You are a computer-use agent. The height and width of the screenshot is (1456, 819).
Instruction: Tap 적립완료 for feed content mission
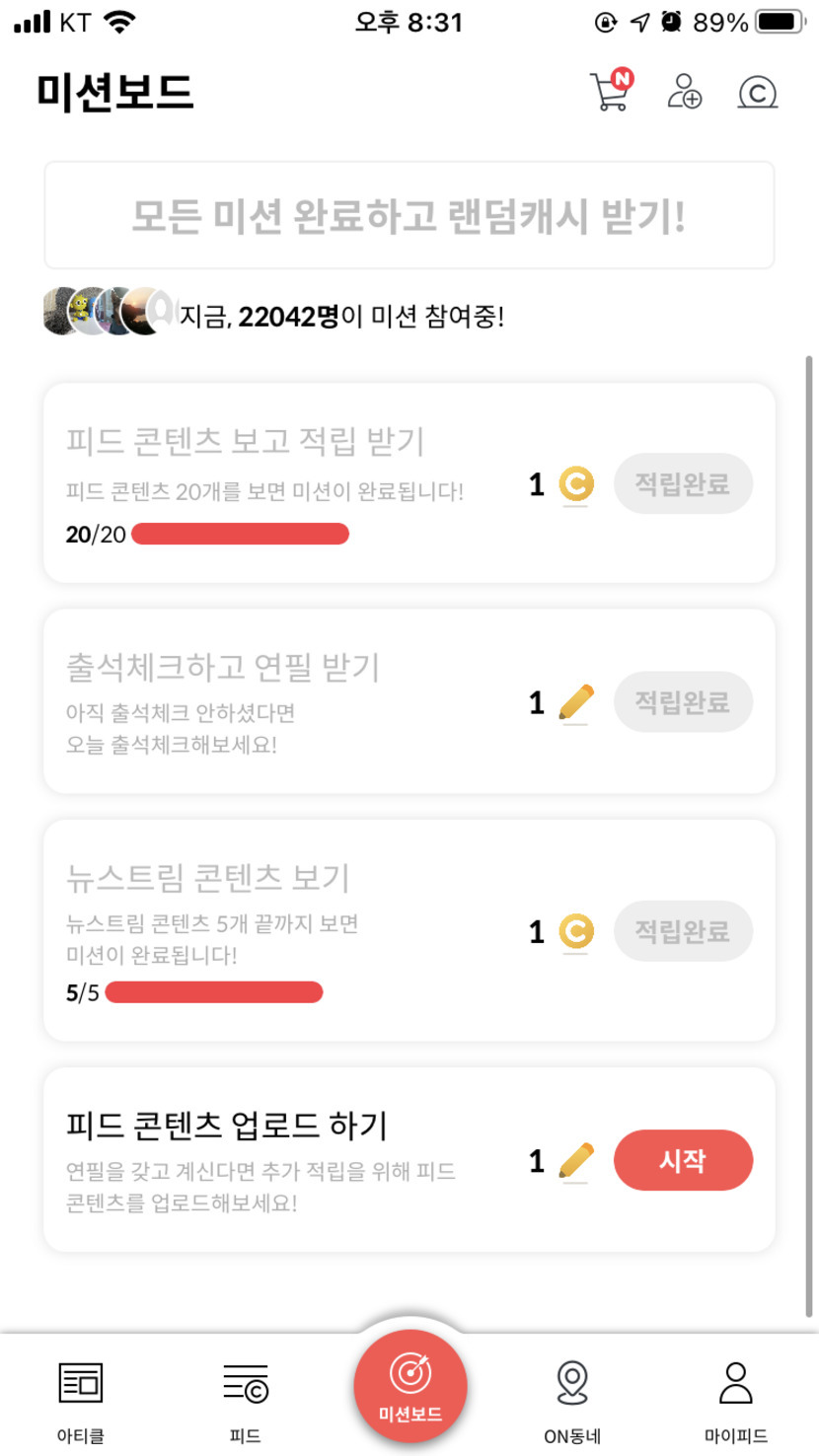(x=683, y=483)
